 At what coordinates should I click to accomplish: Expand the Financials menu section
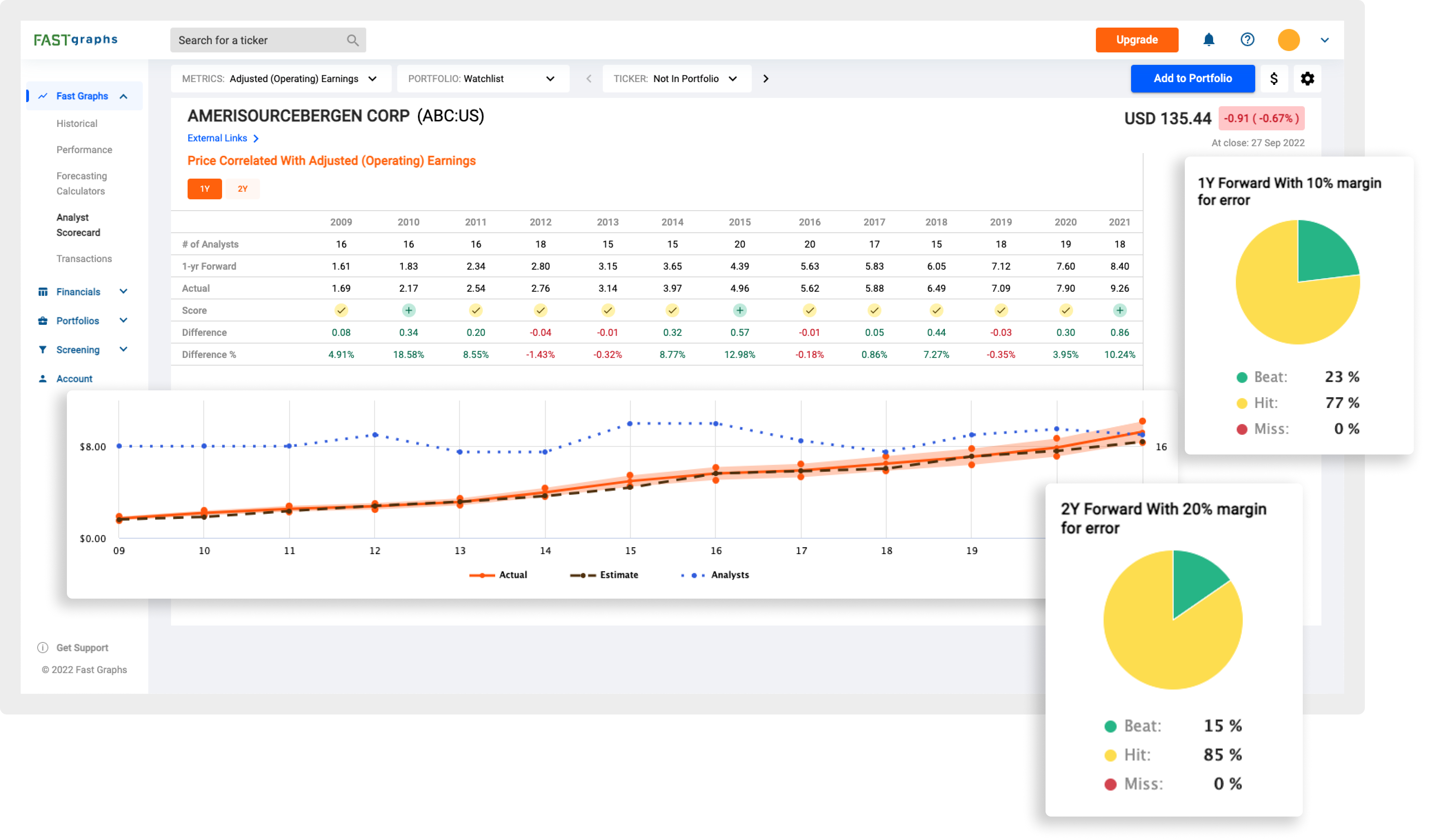tap(123, 291)
